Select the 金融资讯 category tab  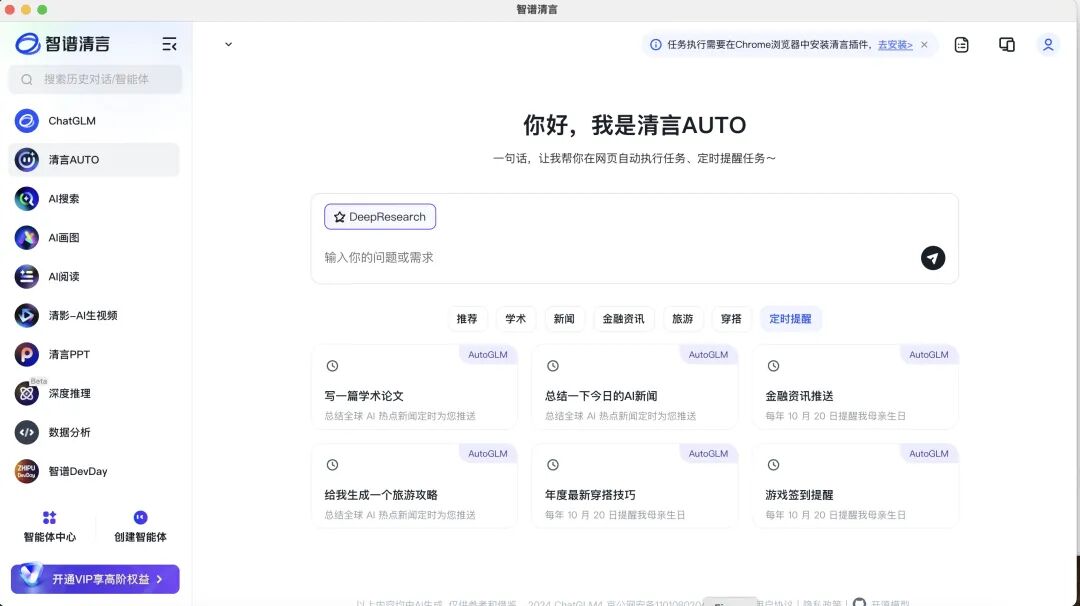pyautogui.click(x=623, y=319)
